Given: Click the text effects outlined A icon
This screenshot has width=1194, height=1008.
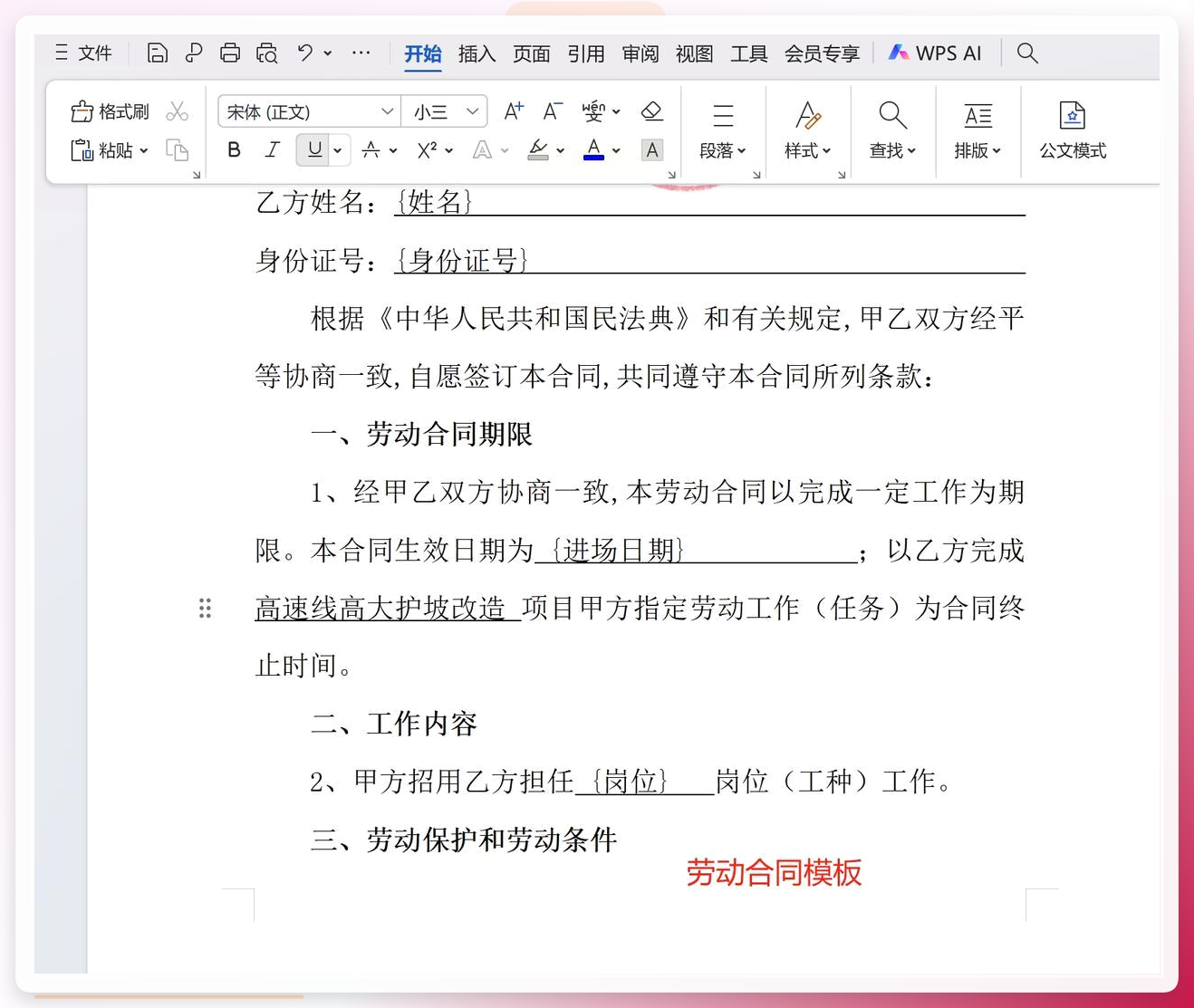Looking at the screenshot, I should click(x=482, y=150).
